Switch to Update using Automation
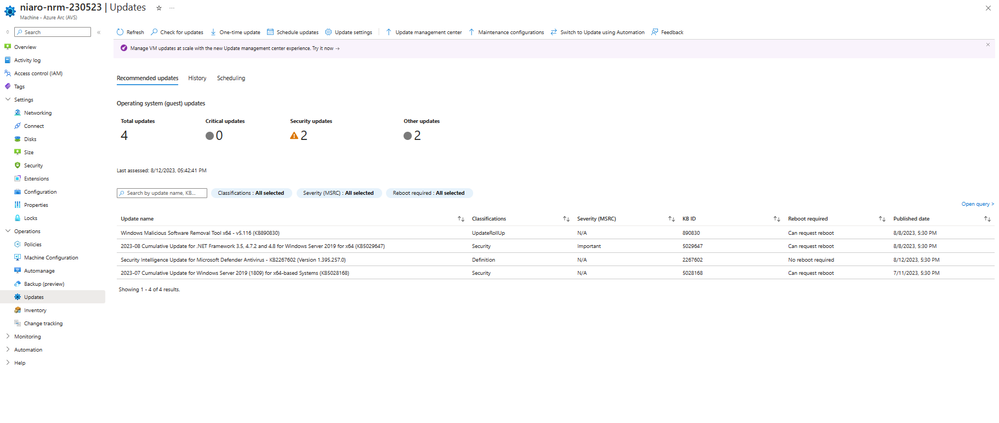 tap(598, 32)
